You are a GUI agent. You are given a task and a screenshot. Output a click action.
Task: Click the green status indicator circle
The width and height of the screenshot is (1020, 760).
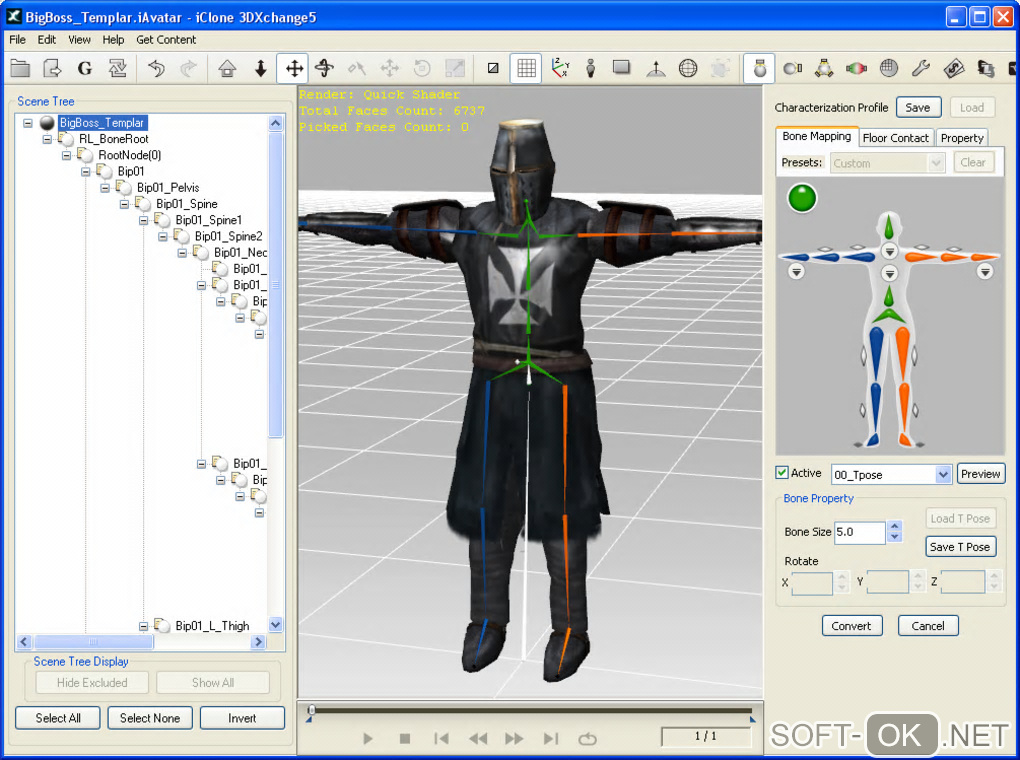click(802, 198)
